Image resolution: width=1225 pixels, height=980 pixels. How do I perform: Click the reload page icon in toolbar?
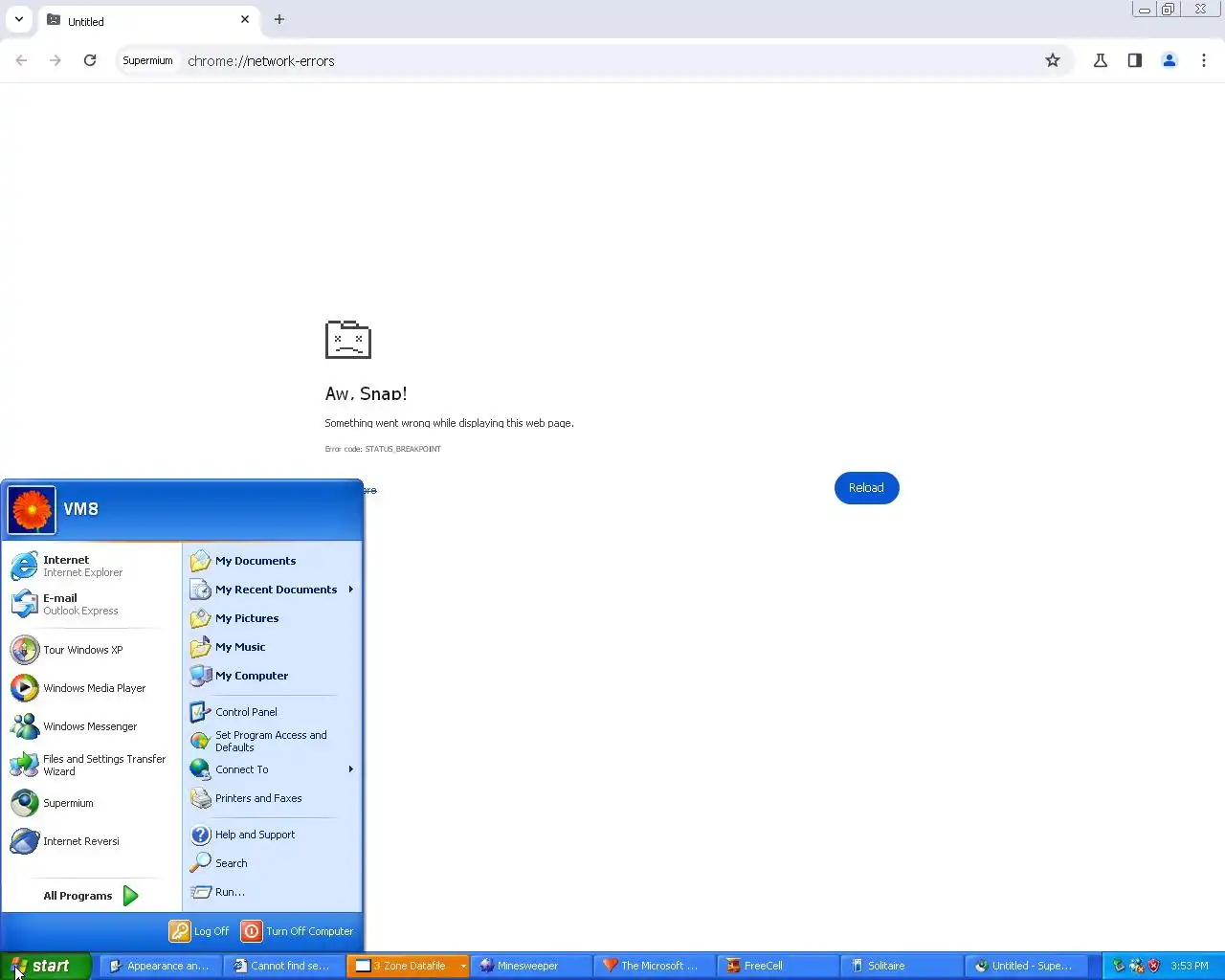pyautogui.click(x=90, y=60)
